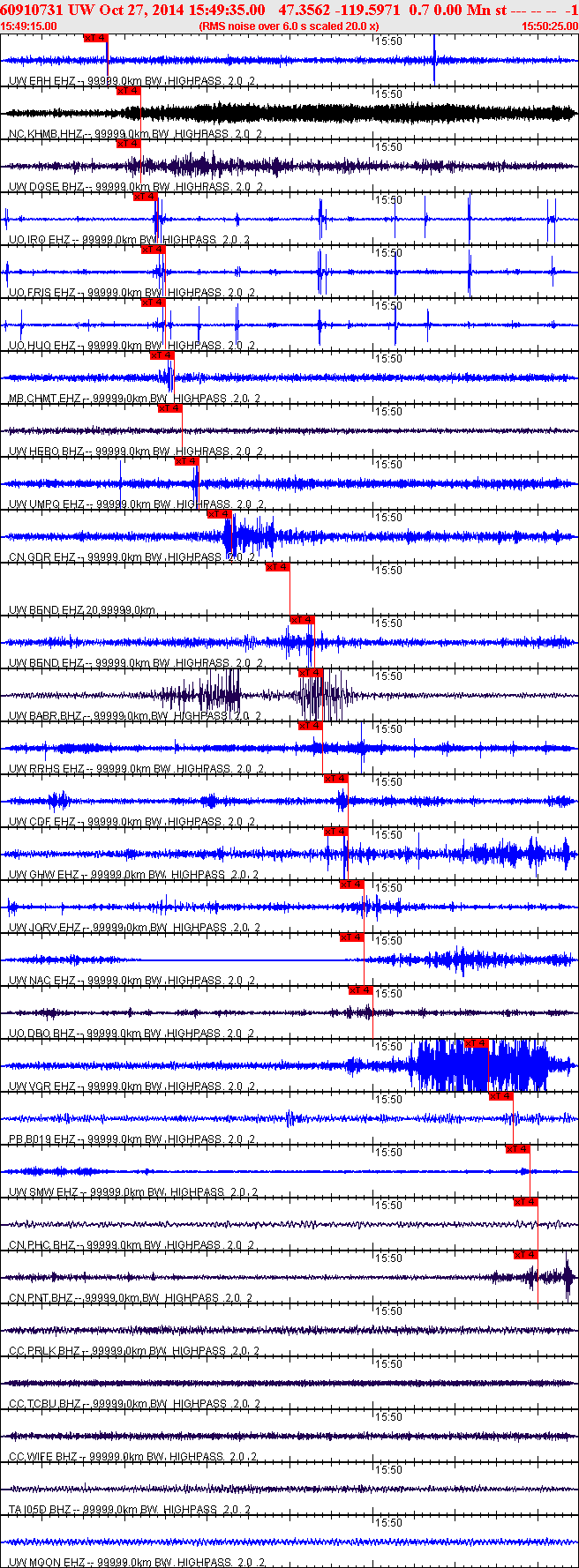Select the CN PNT BHZ station label
Screen dimensions: 579x1568
pos(131,1298)
